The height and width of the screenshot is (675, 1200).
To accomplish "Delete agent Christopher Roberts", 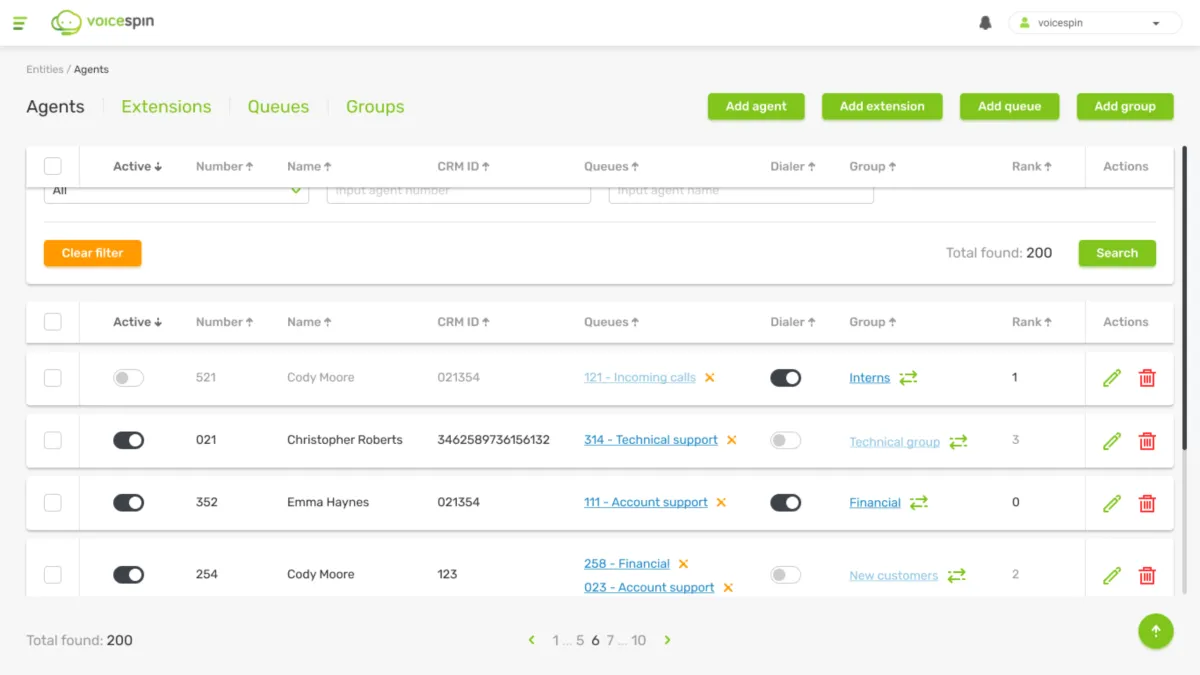I will (1147, 441).
